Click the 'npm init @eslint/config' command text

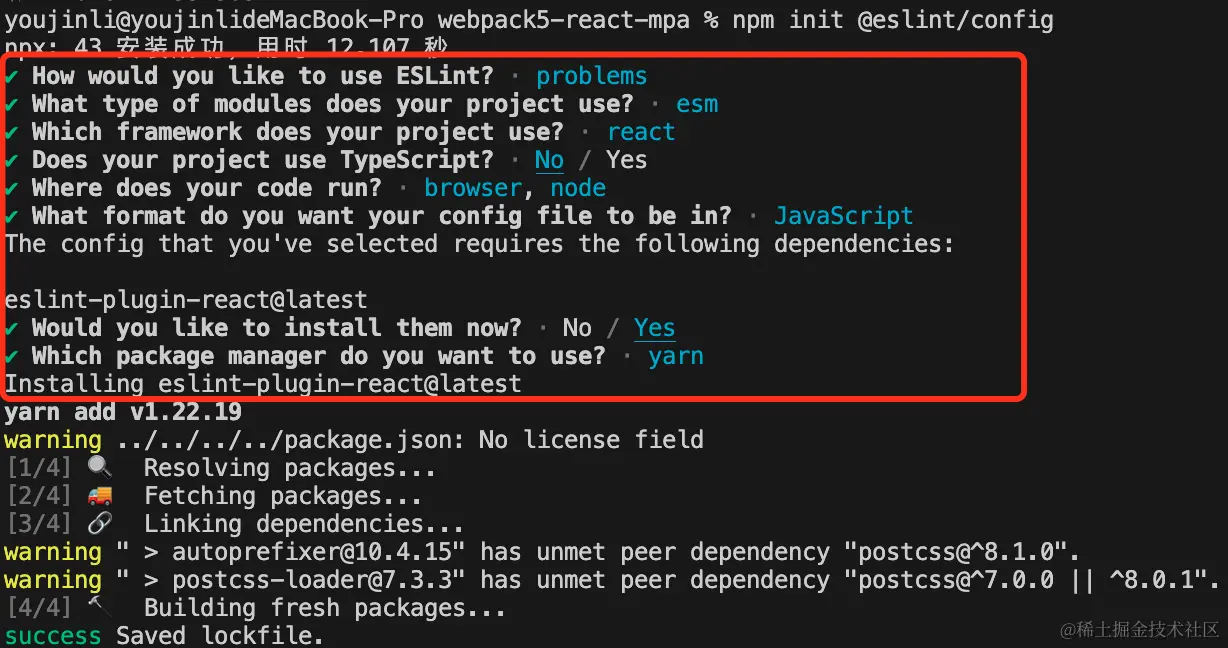[892, 19]
